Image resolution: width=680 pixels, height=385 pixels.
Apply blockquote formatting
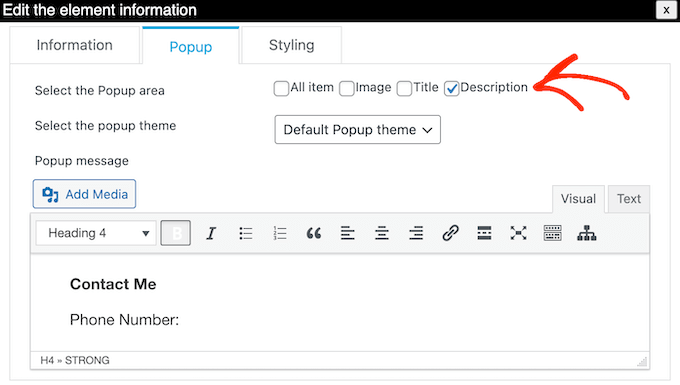pos(314,233)
